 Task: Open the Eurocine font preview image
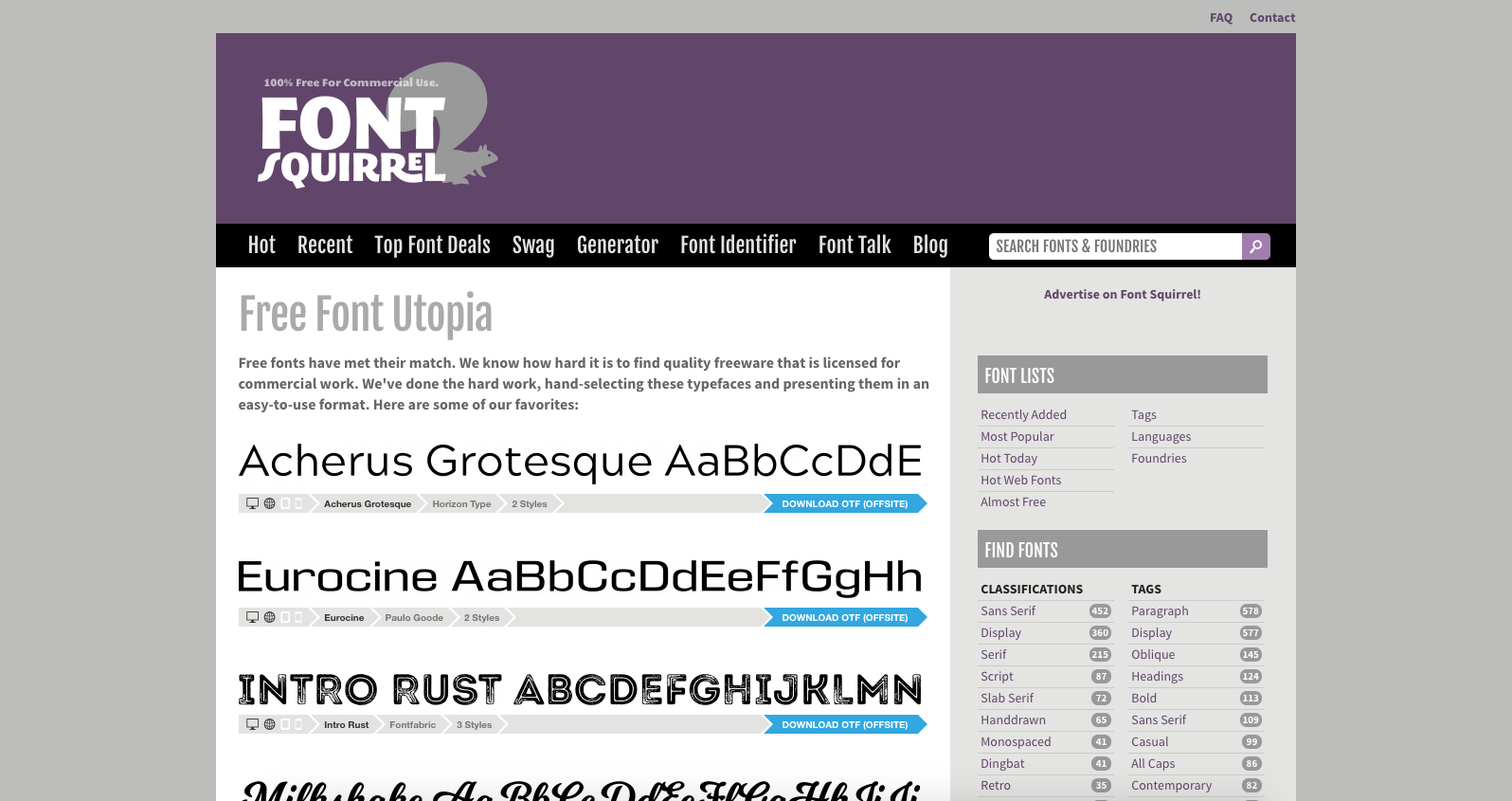pyautogui.click(x=580, y=576)
